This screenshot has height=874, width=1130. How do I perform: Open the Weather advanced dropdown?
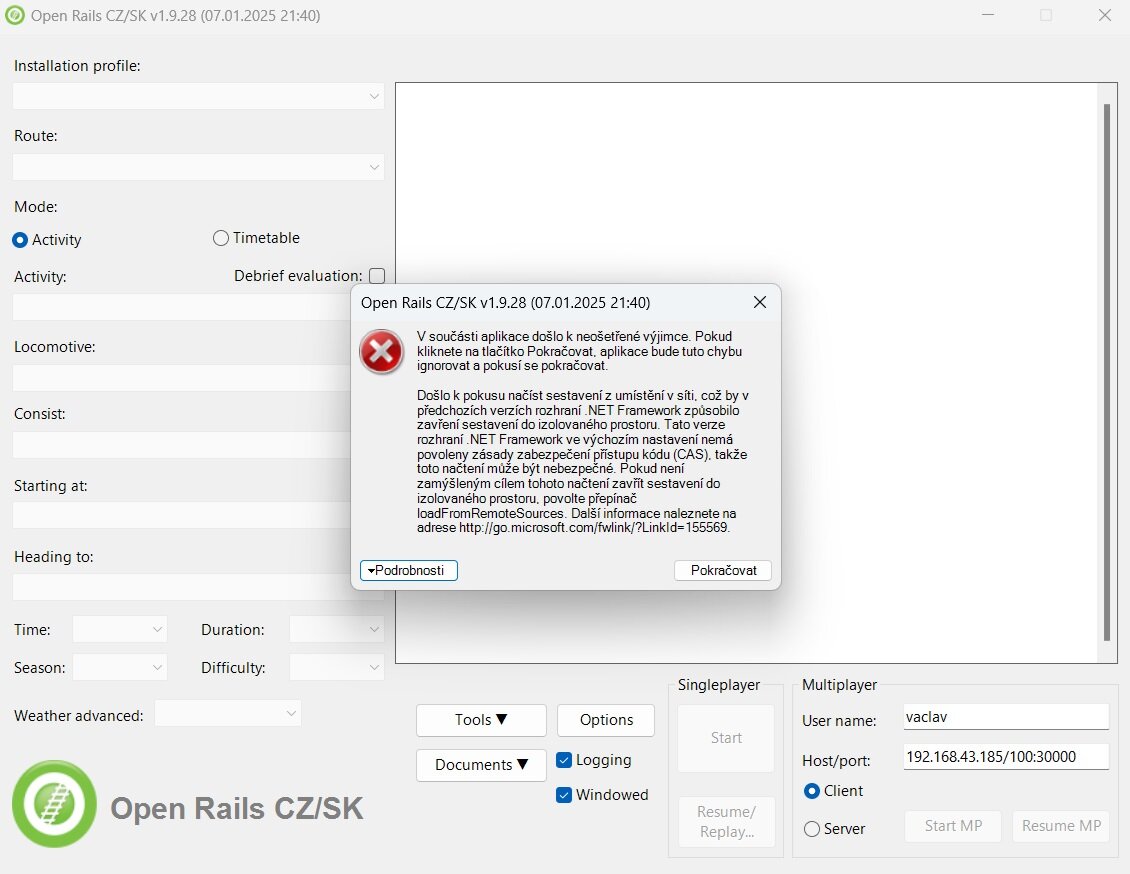click(x=228, y=713)
